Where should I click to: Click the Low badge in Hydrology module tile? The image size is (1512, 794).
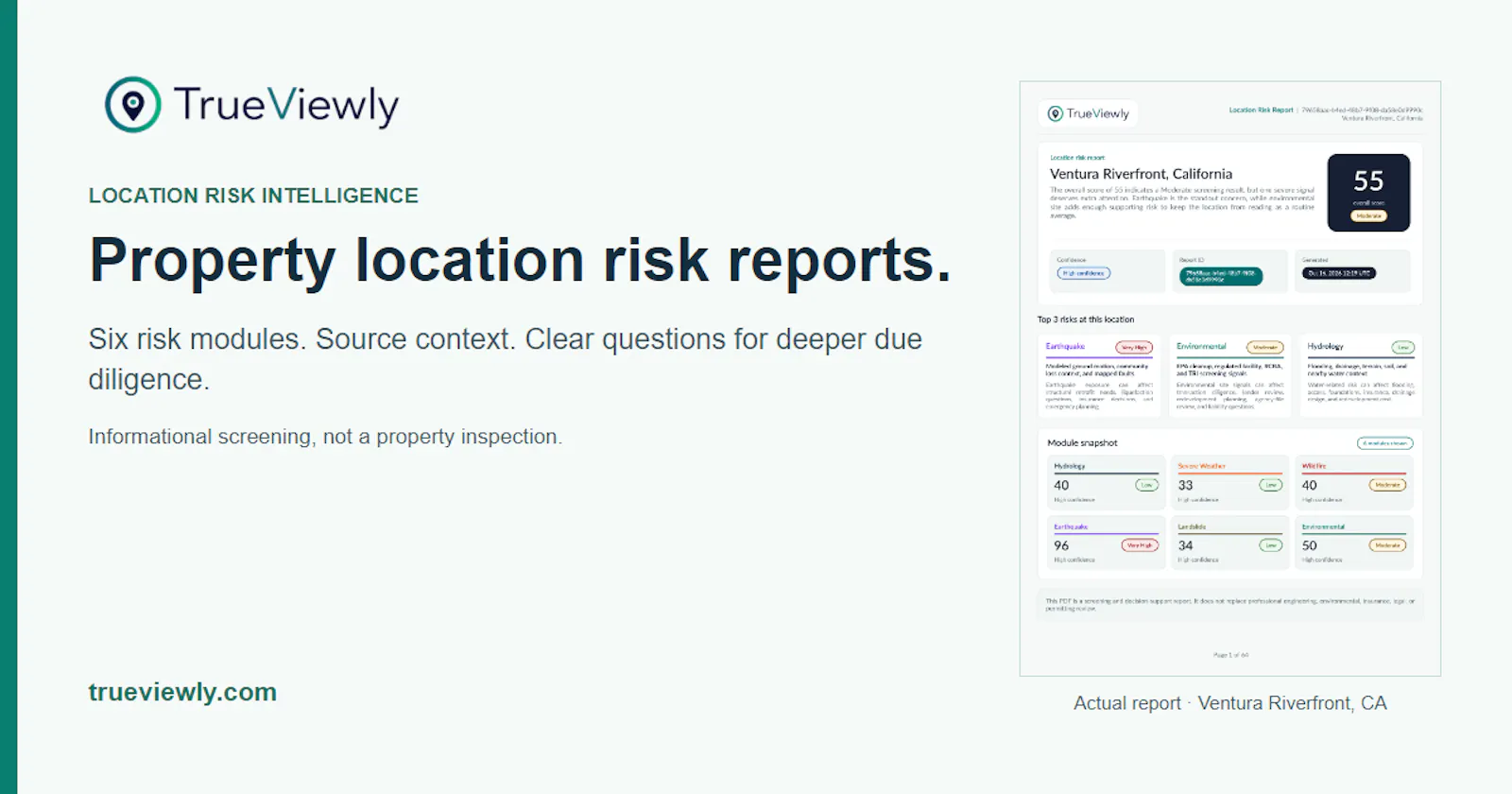pyautogui.click(x=1146, y=485)
